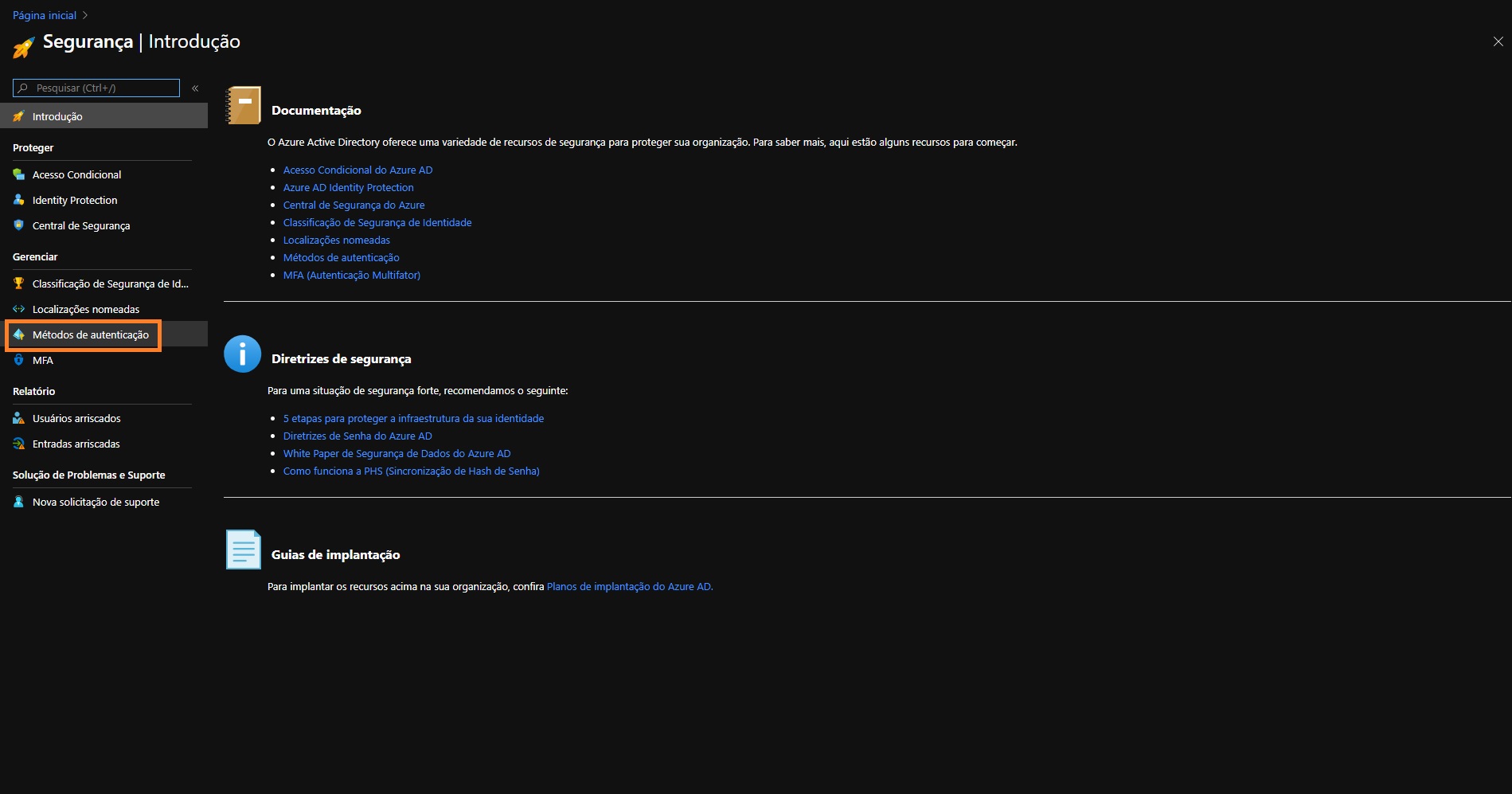Click the blue info icon for Diretrizes de segurança

[243, 354]
